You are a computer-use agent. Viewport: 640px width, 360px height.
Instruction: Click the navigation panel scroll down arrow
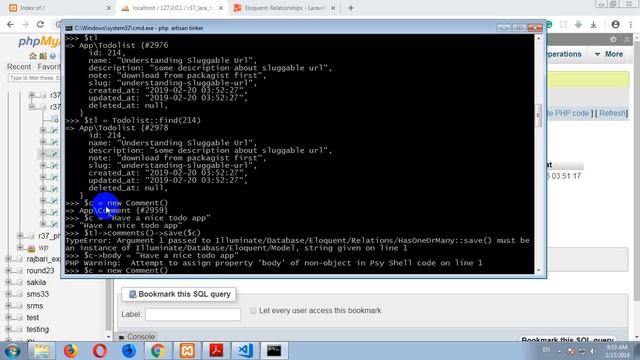(109, 337)
